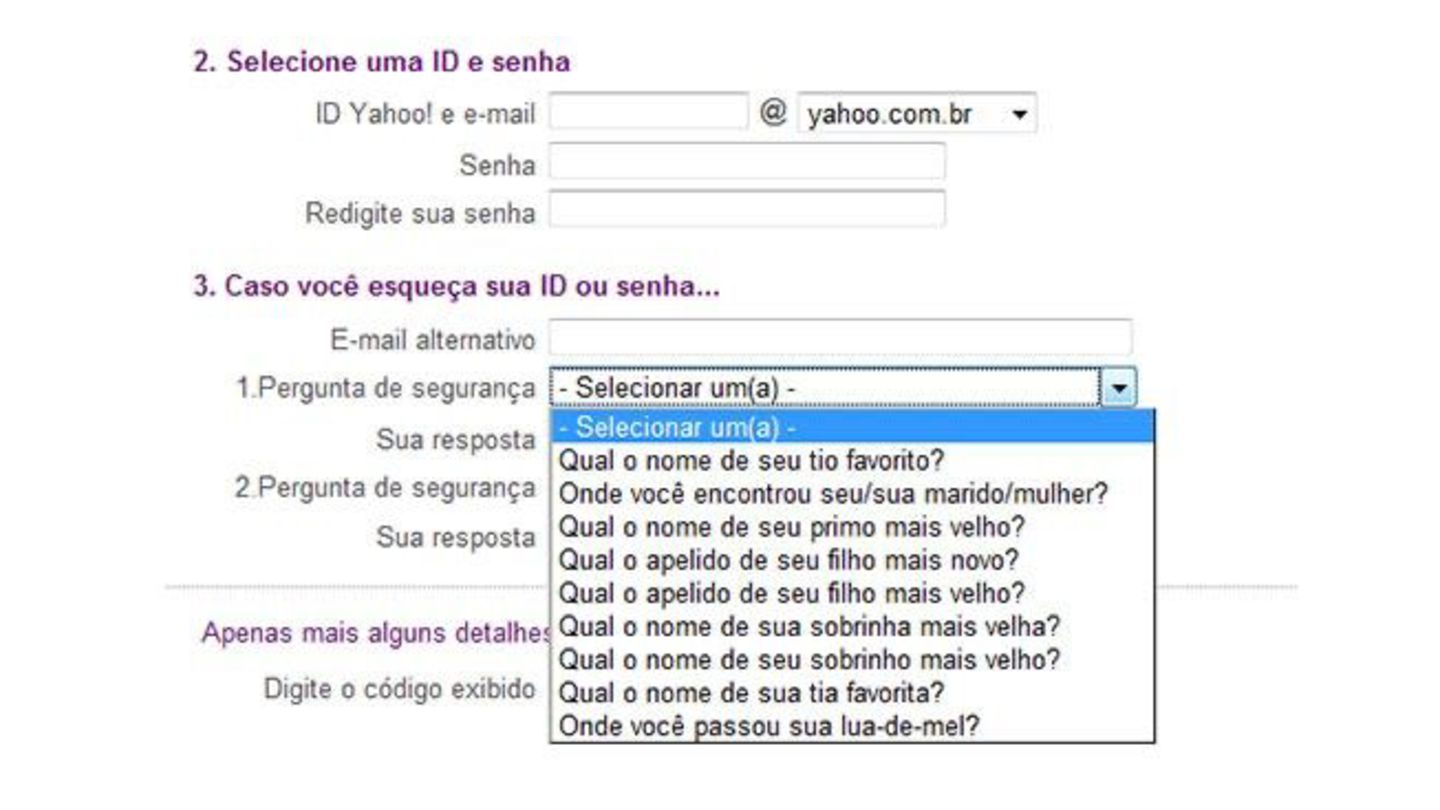
Task: Choose "Qual o nome de seu sobrinho mais velho?"
Action: [809, 659]
